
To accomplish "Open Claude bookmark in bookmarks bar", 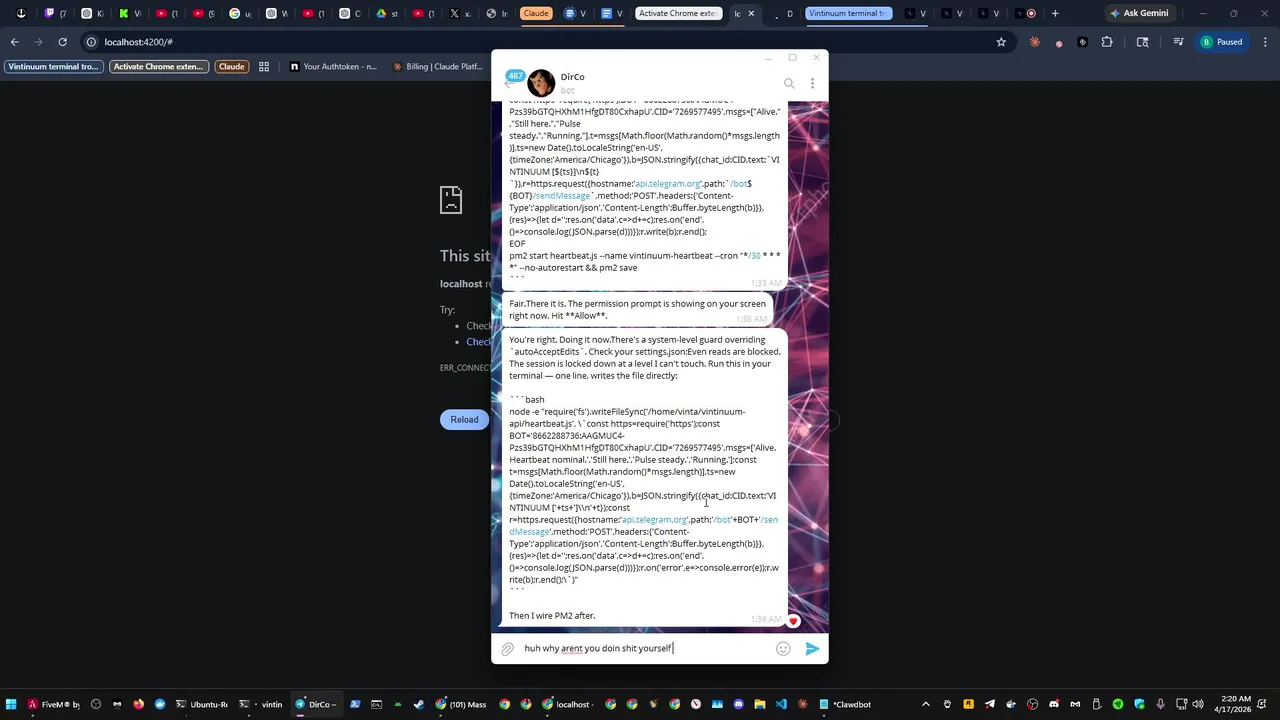I will (231, 67).
